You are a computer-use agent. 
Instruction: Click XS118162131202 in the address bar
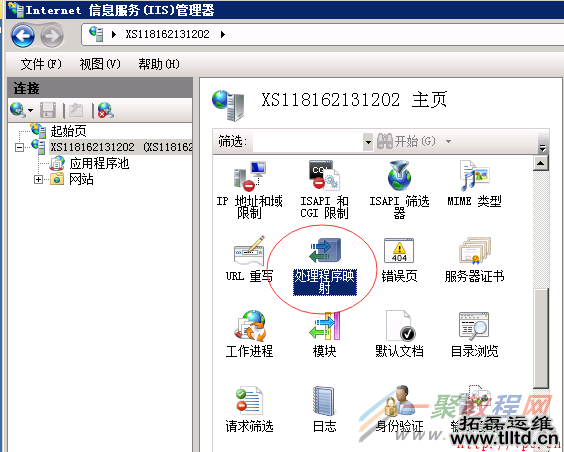pos(167,34)
